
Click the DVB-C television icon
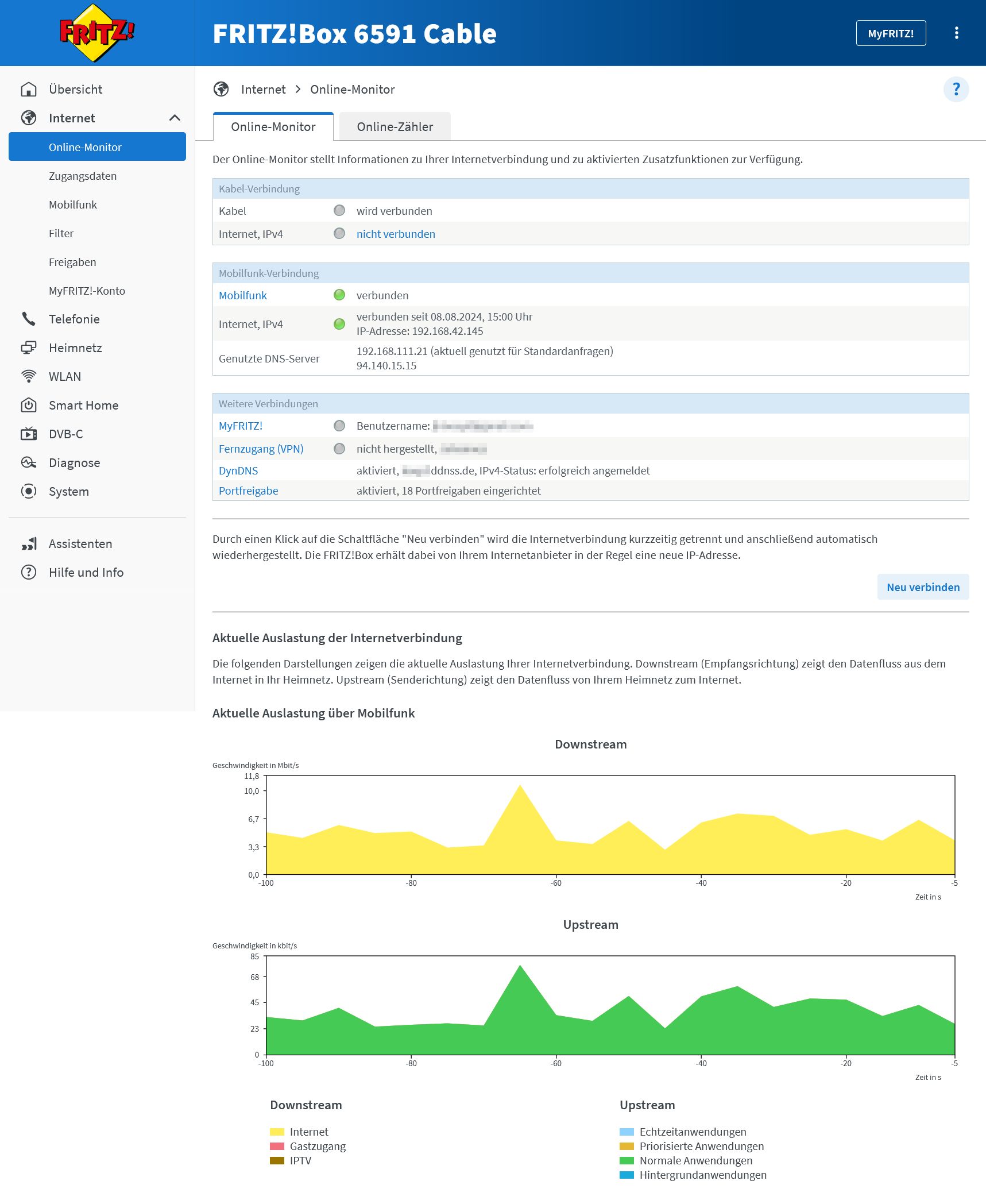29,434
